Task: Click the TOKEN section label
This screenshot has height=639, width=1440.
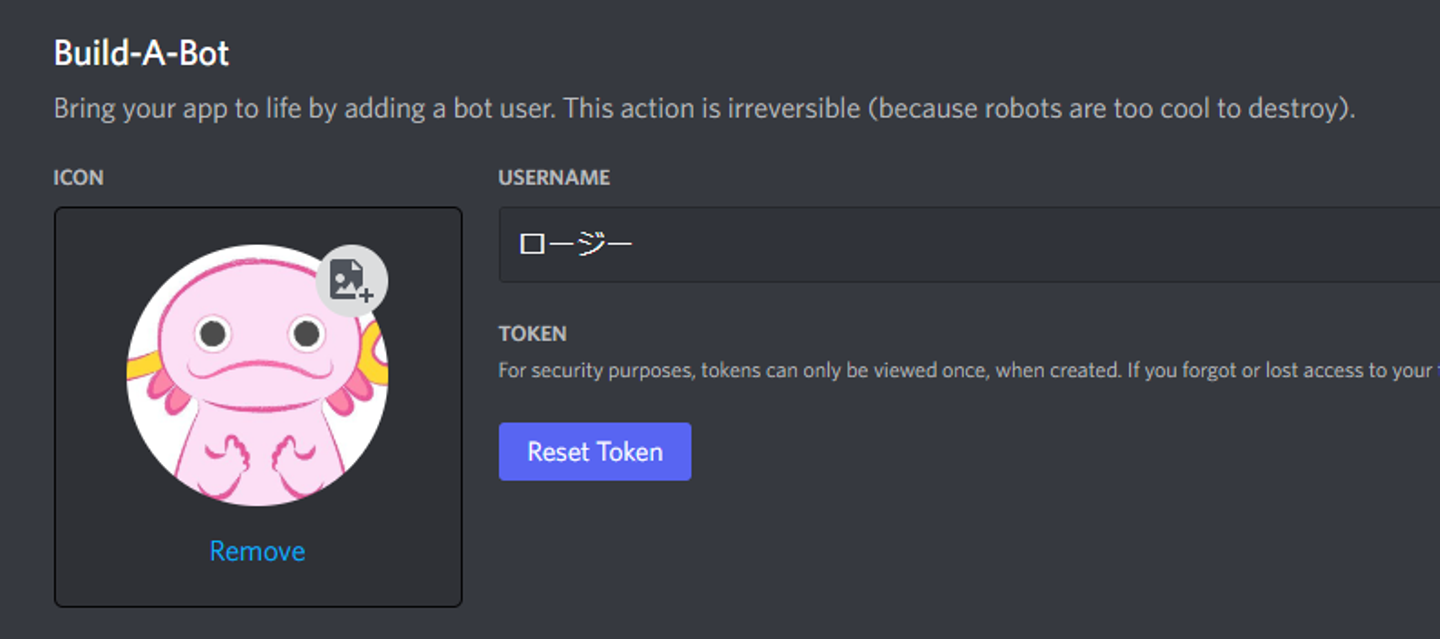Action: [532, 334]
